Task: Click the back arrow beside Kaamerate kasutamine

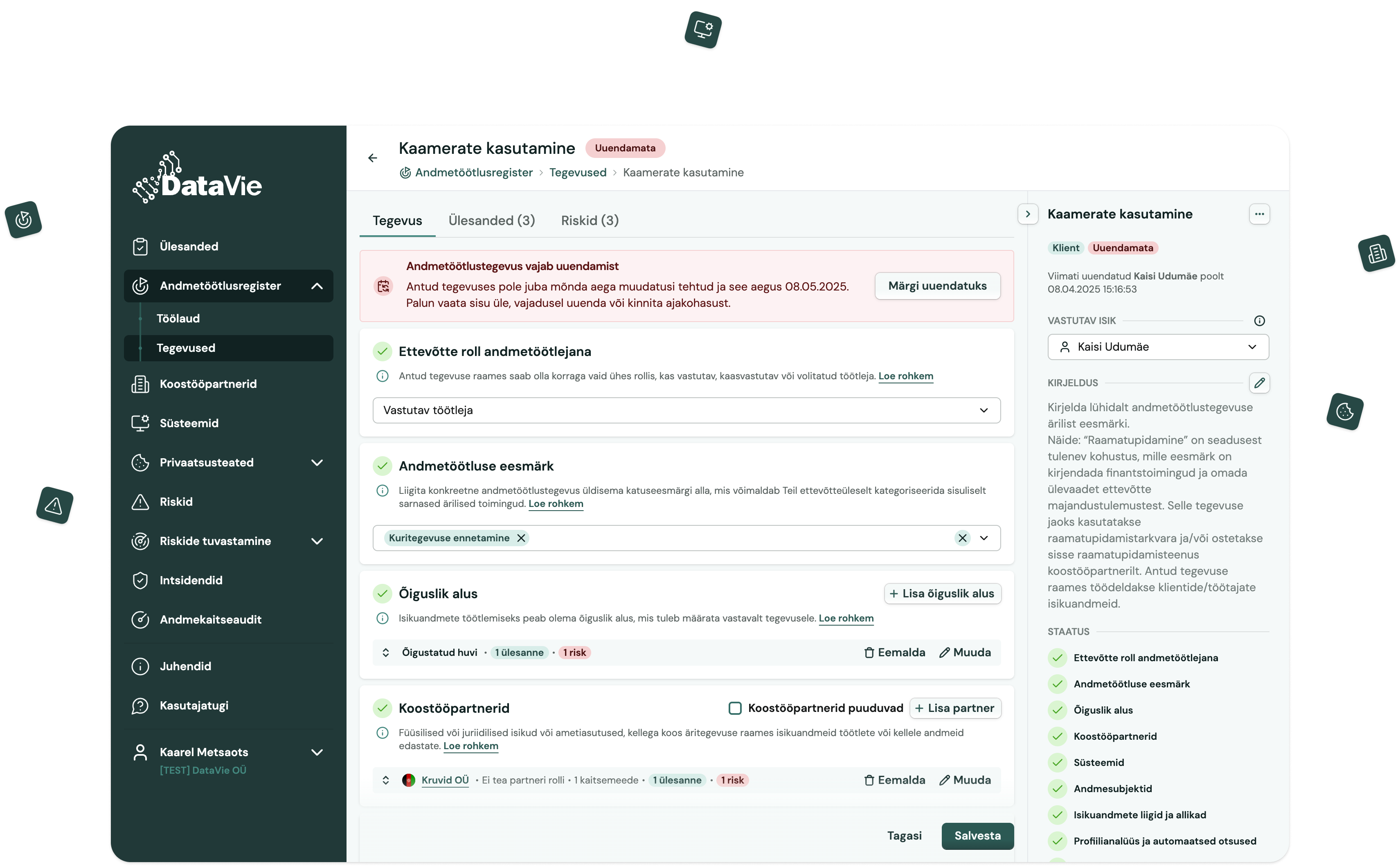Action: pos(373,158)
